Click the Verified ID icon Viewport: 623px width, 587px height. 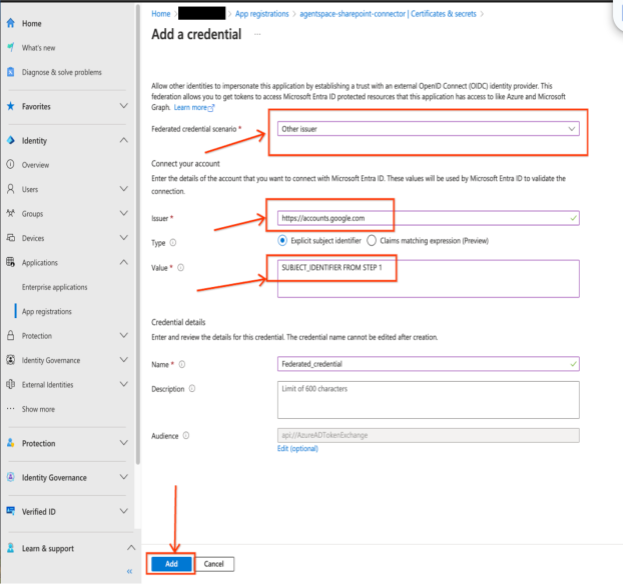[x=10, y=512]
